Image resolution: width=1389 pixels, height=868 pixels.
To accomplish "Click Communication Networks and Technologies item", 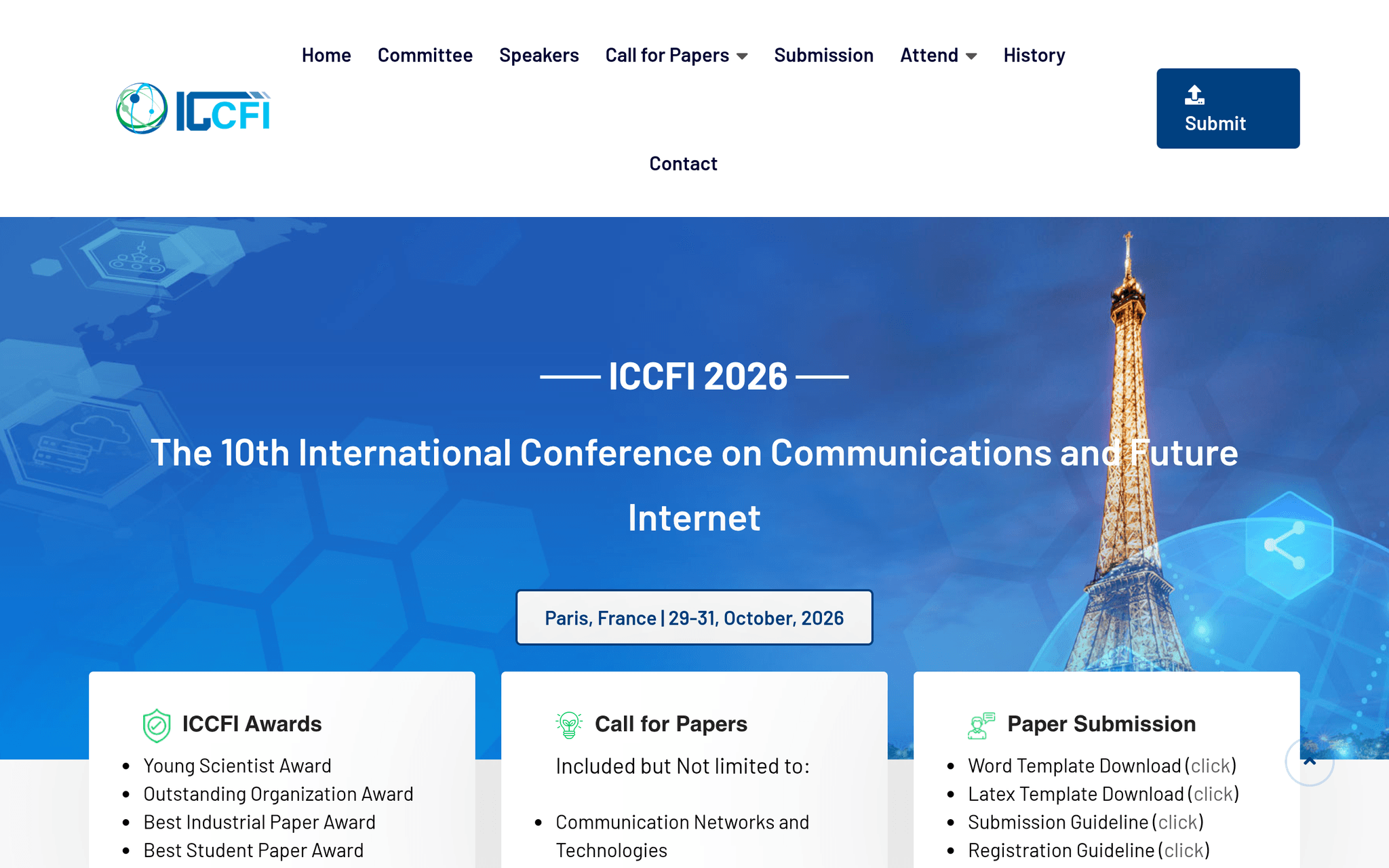I will tap(682, 836).
